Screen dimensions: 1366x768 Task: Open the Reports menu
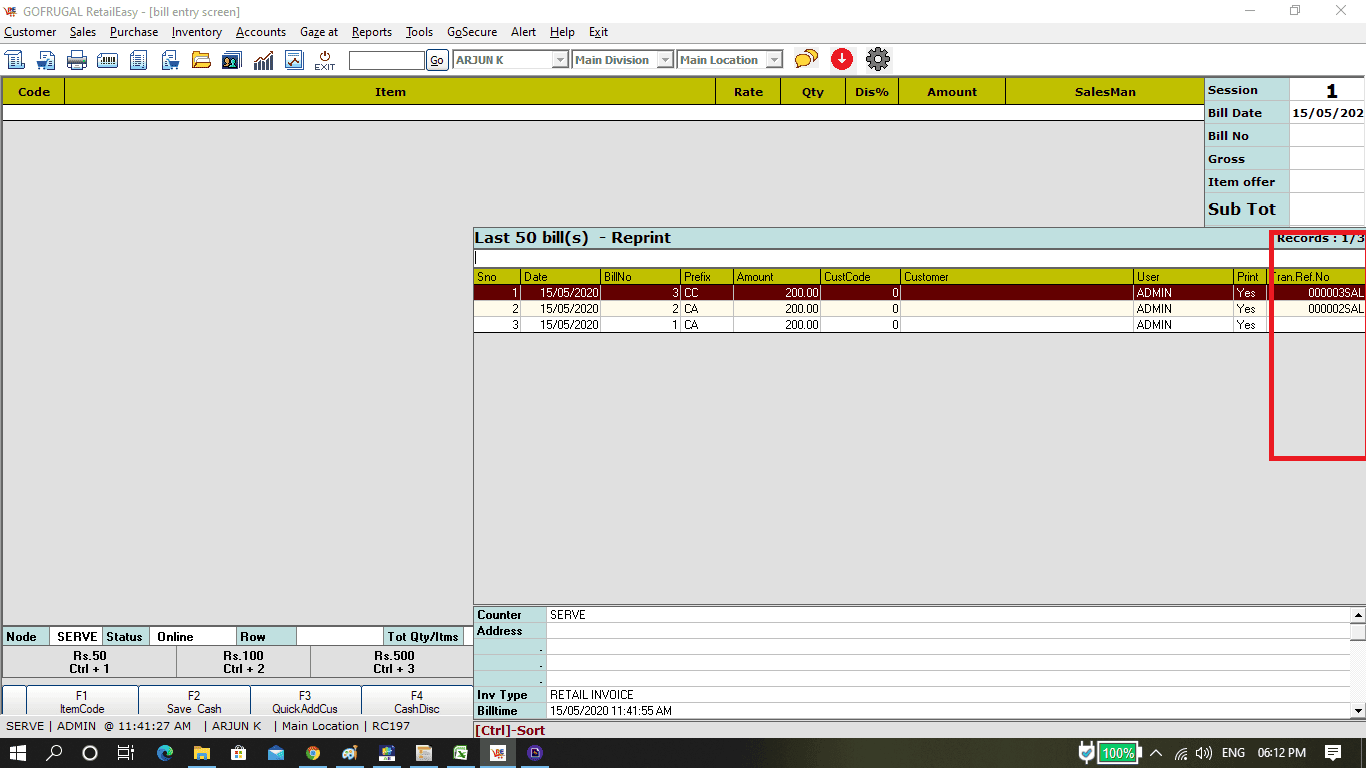(372, 32)
